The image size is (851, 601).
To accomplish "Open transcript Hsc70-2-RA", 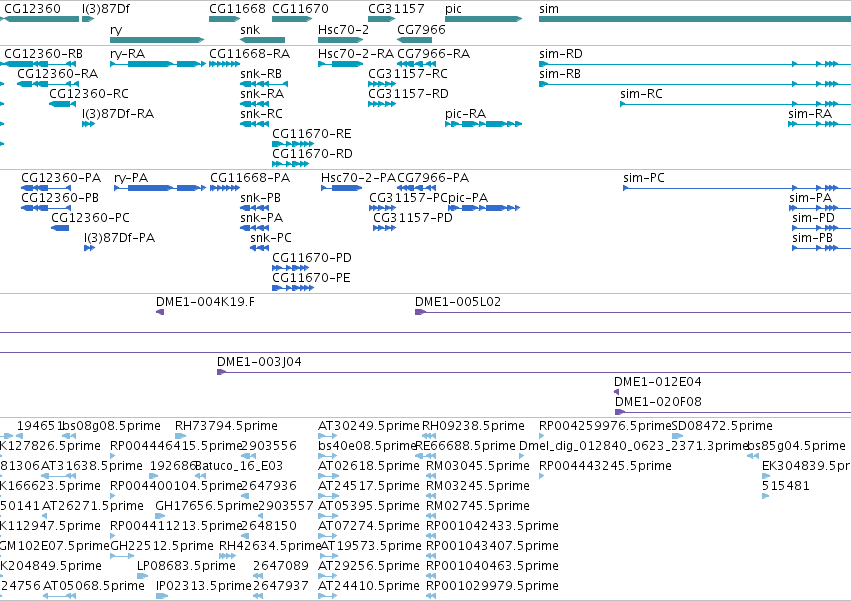I will (356, 54).
